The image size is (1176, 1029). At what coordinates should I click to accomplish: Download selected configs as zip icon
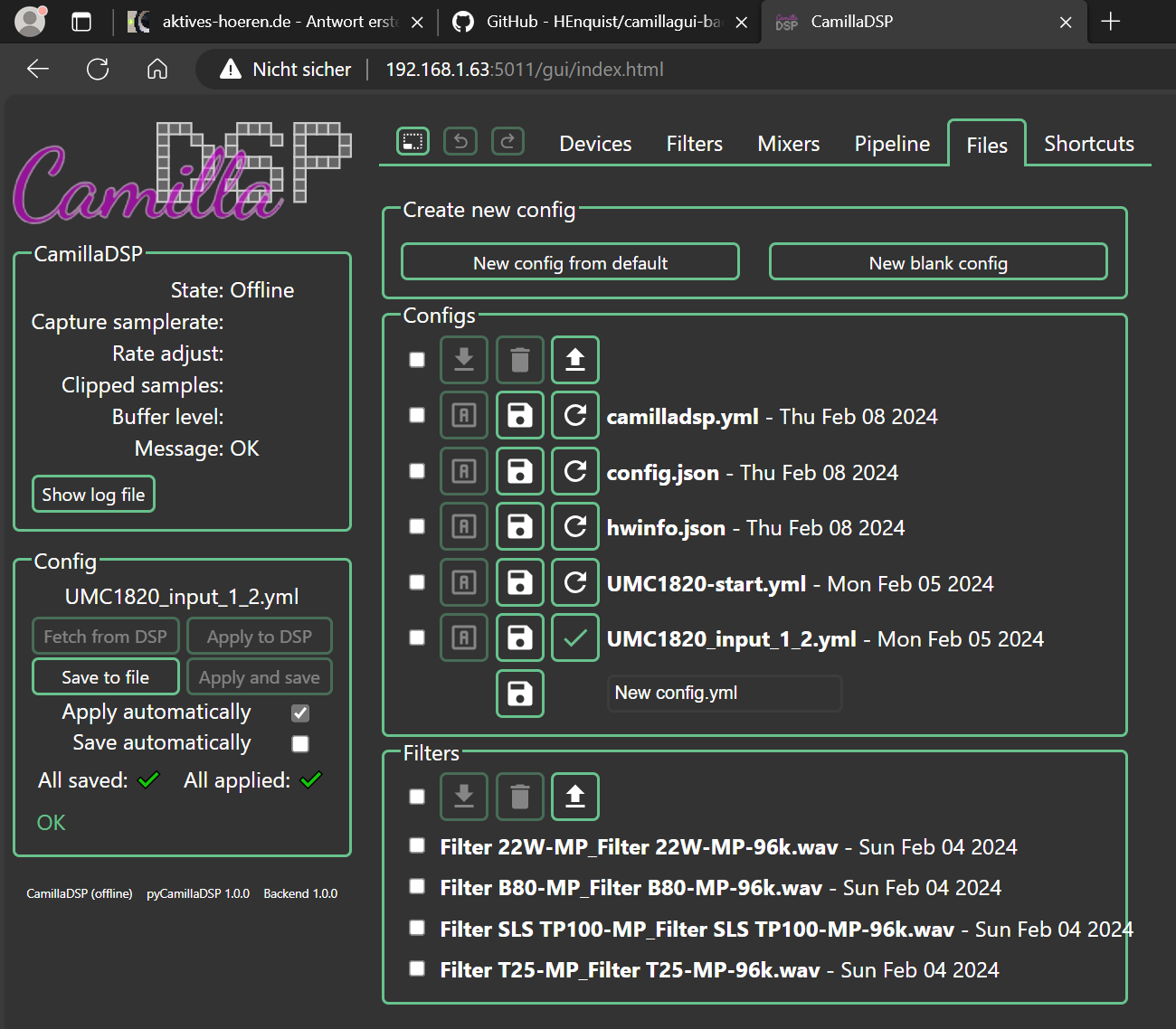point(464,360)
